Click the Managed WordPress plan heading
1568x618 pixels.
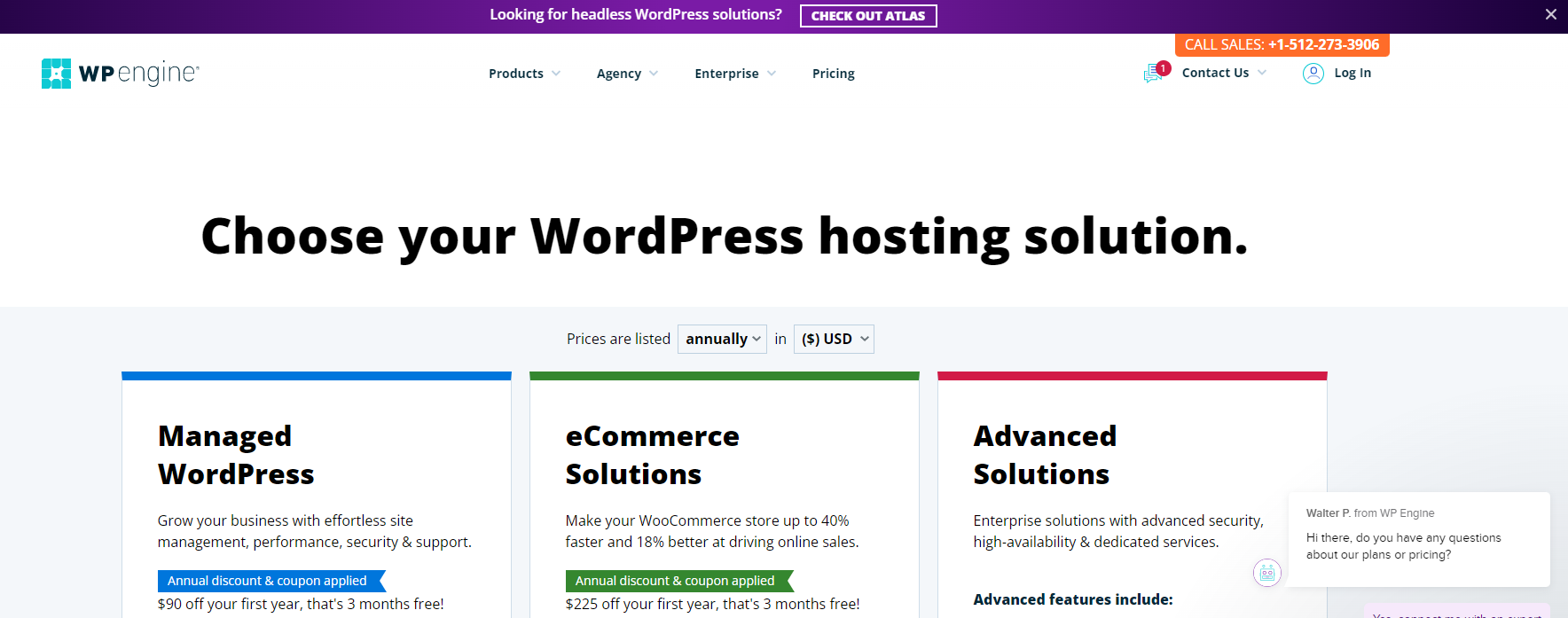(x=236, y=455)
